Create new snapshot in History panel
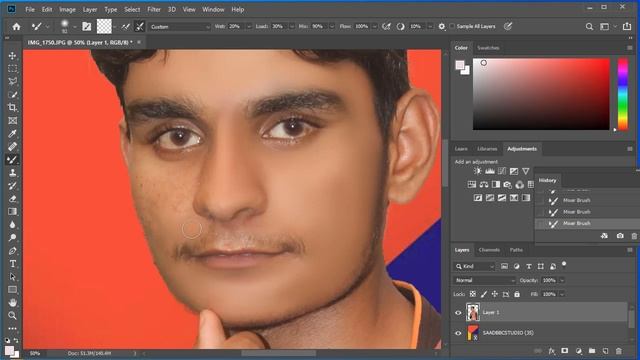Viewport: 640px width, 360px height. click(x=620, y=236)
